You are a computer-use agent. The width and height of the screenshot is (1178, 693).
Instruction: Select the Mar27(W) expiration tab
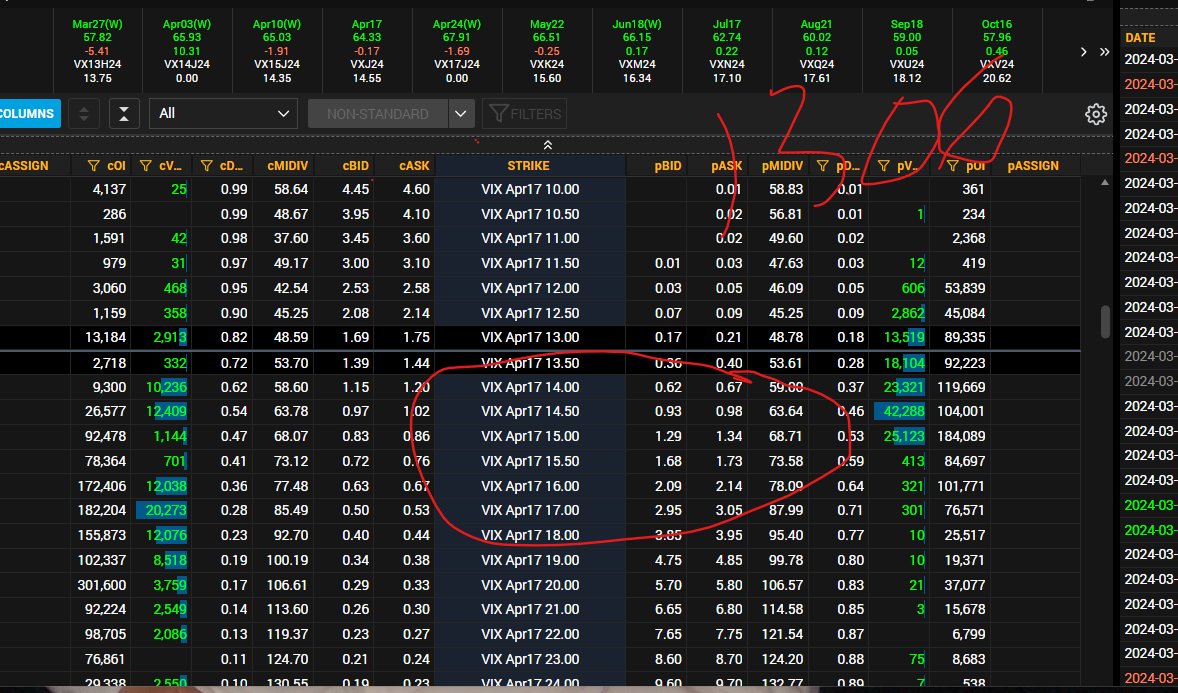98,51
